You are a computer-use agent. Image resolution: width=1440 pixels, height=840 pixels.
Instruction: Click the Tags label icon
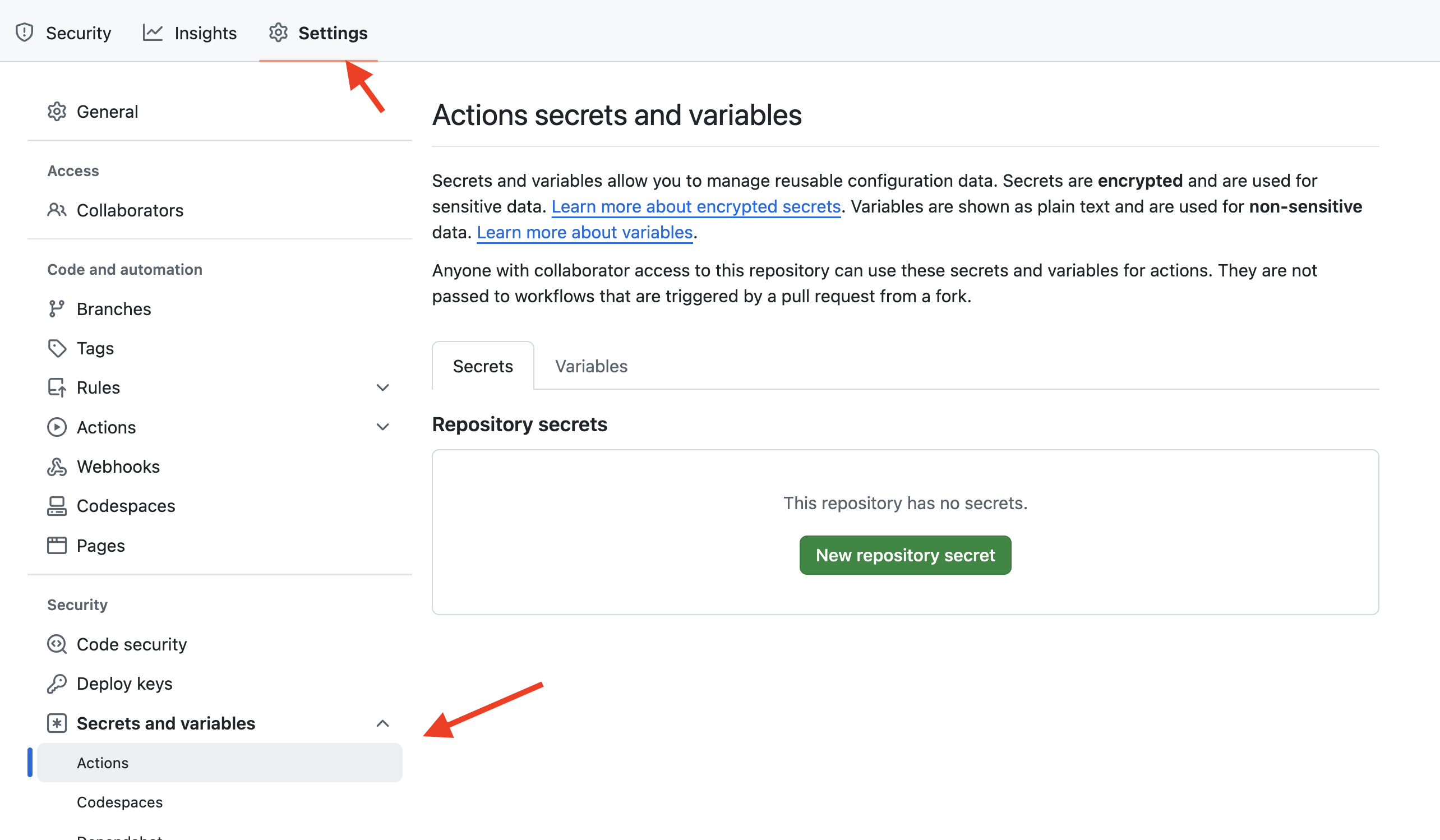(x=57, y=348)
